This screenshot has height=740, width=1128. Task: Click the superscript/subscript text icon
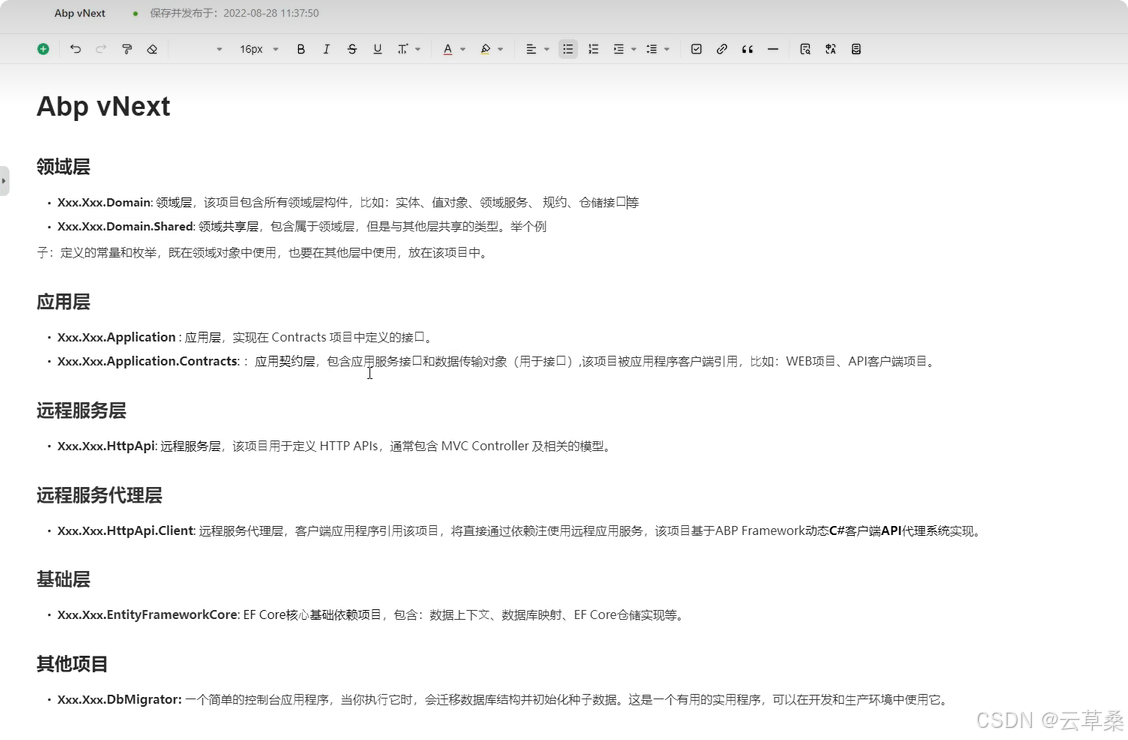[403, 49]
